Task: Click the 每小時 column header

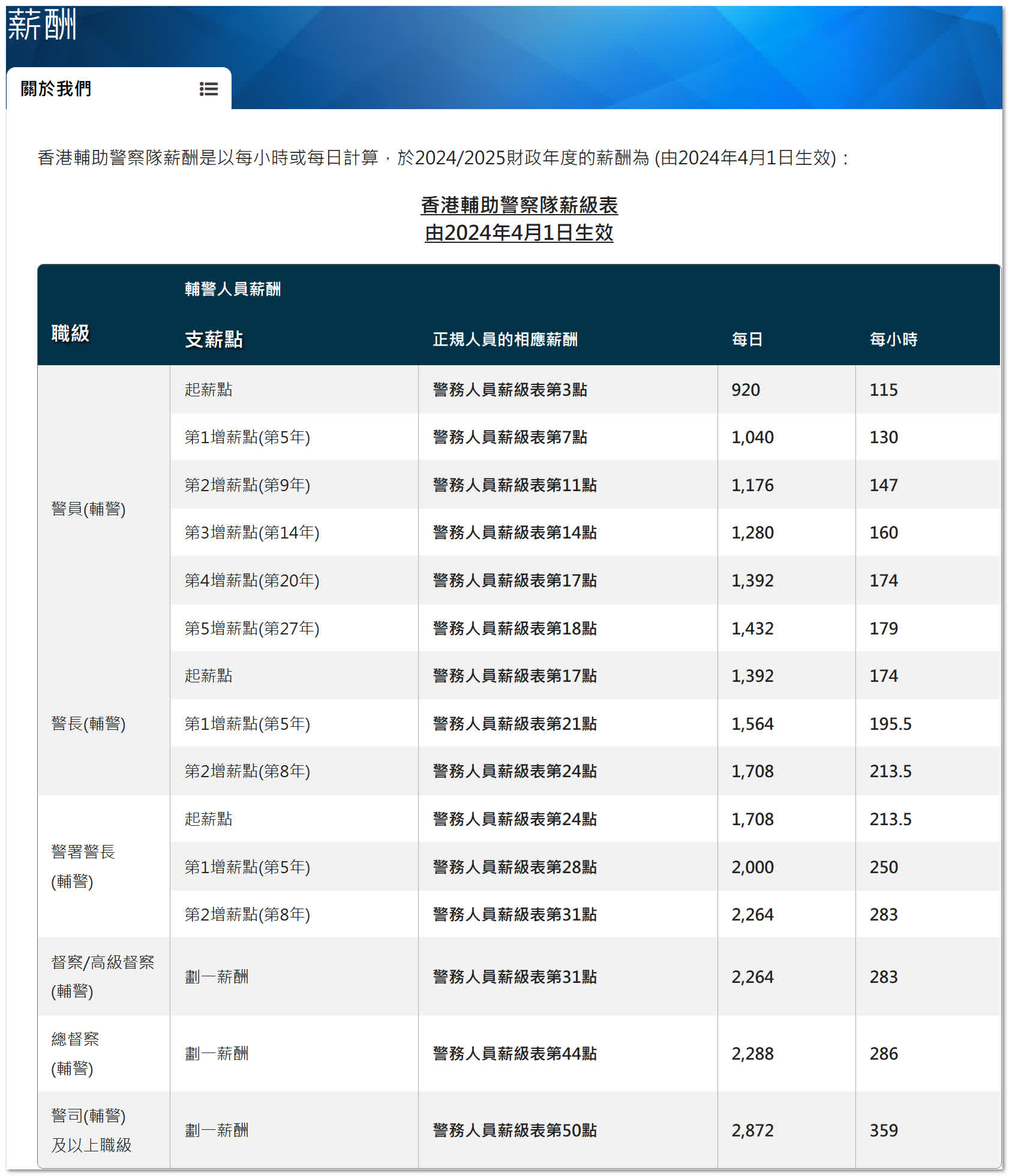Action: (893, 339)
